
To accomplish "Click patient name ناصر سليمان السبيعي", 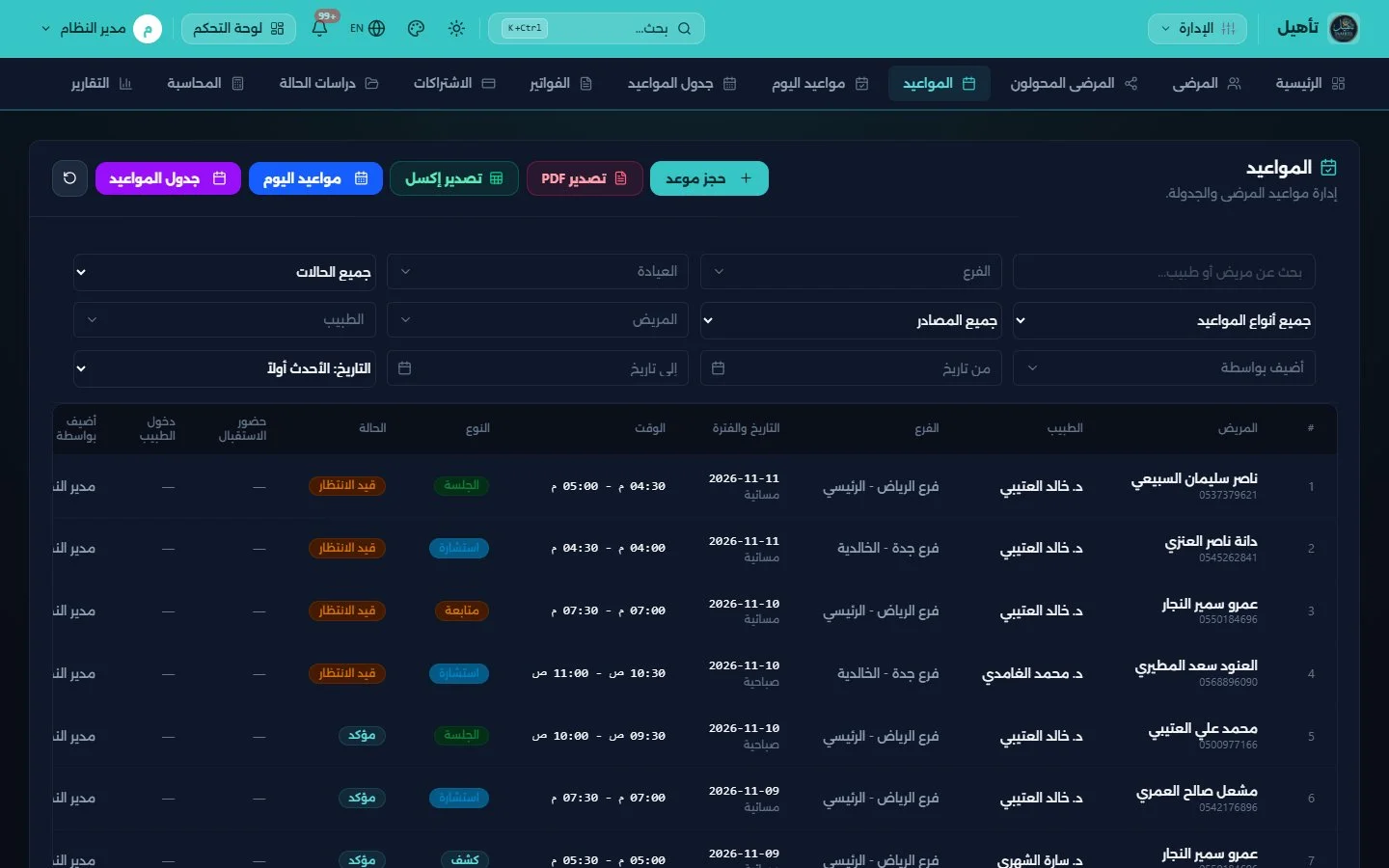I will [1194, 478].
